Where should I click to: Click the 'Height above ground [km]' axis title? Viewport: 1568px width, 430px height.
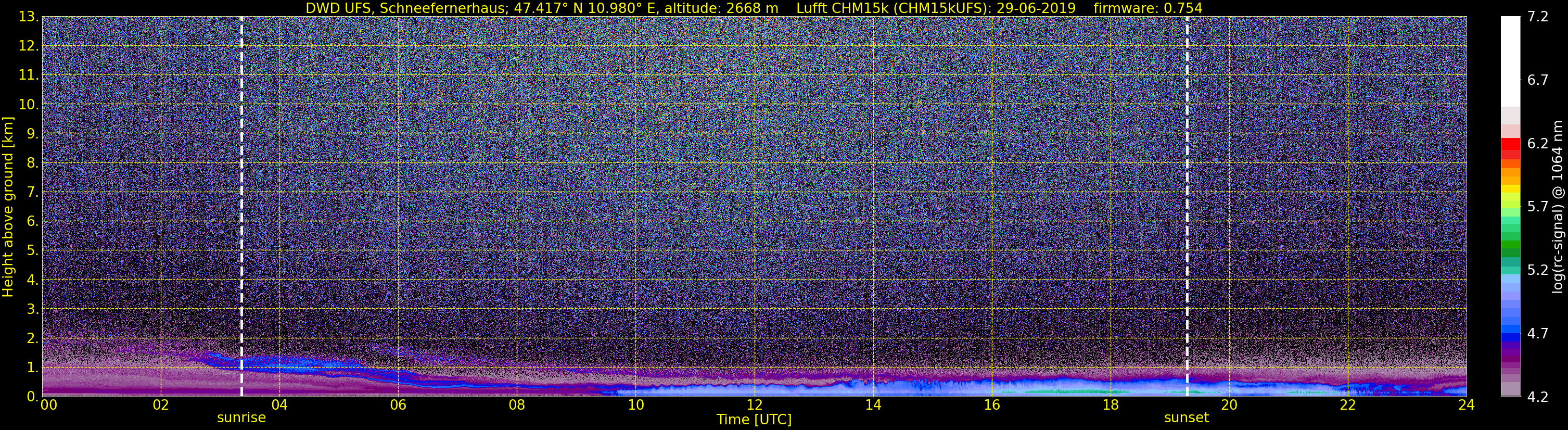coord(8,207)
